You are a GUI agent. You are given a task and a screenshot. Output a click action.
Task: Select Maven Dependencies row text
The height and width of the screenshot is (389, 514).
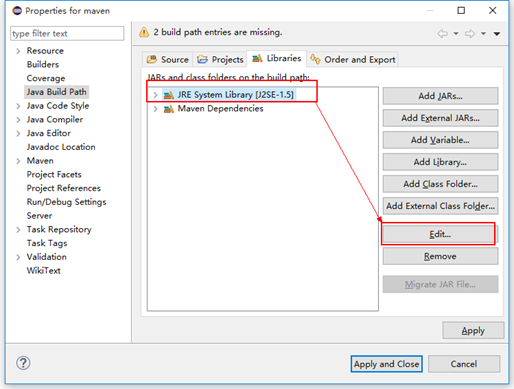click(220, 109)
